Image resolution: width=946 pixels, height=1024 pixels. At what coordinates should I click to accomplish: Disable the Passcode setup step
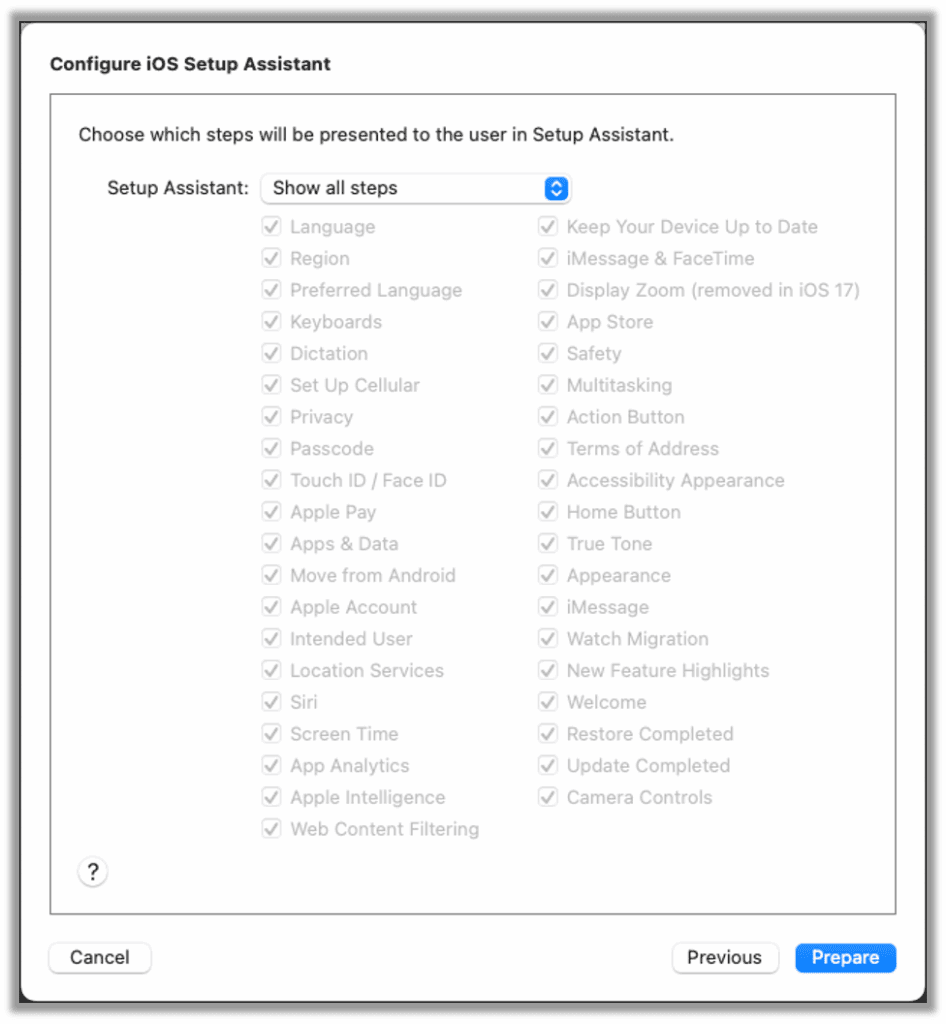pos(270,448)
